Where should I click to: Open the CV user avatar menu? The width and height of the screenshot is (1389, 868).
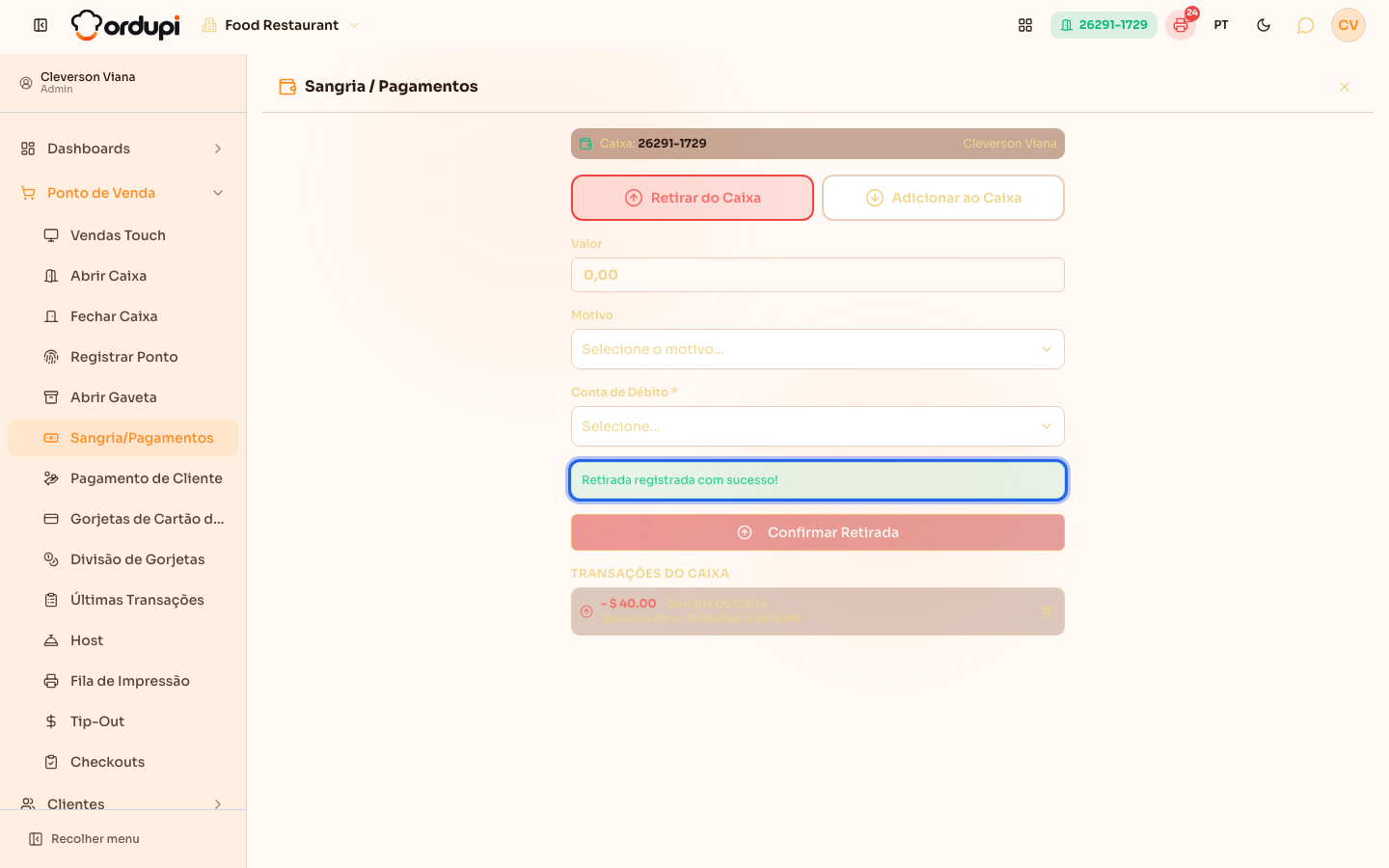click(1348, 25)
